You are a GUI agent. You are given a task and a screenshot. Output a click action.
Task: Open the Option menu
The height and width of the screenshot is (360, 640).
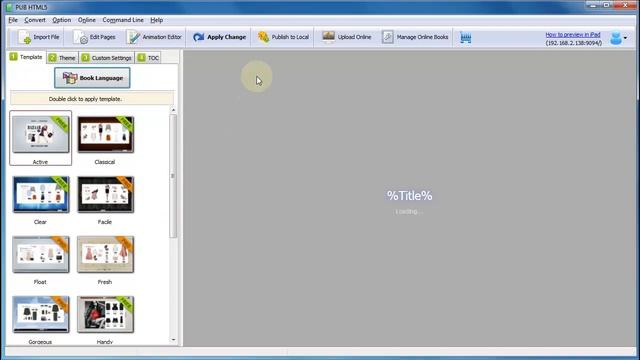click(61, 20)
